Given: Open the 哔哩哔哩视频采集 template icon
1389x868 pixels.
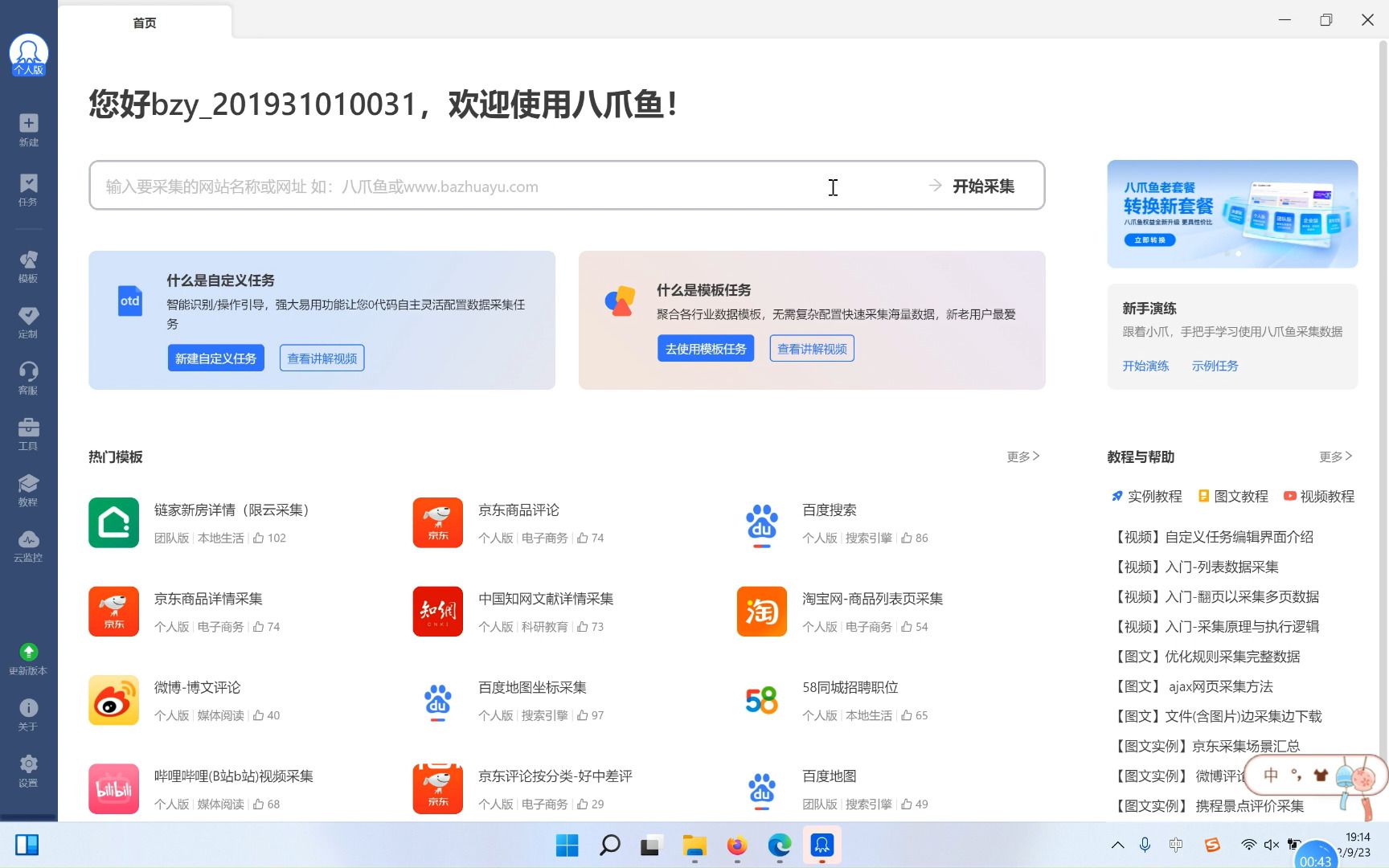Looking at the screenshot, I should [x=113, y=789].
